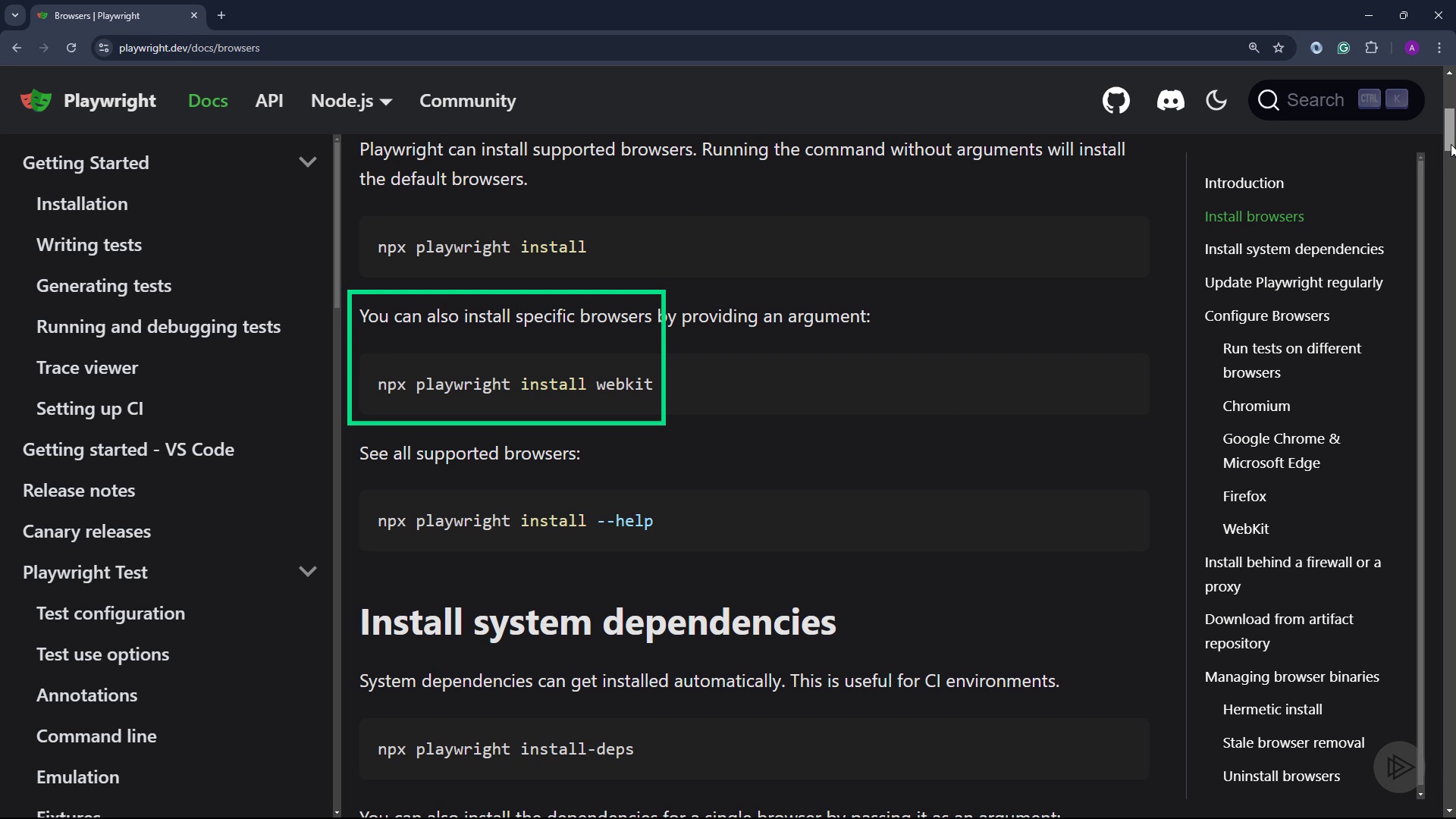Bookmark this page with the star icon

[1279, 48]
